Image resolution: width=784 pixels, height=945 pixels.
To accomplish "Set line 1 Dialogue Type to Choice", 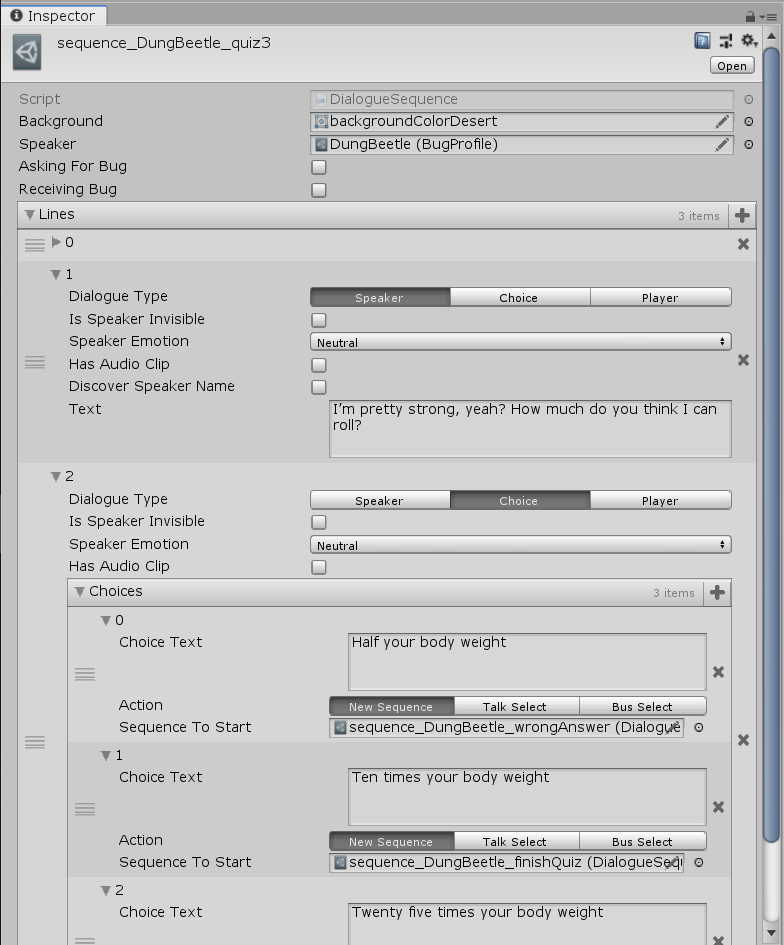I will pyautogui.click(x=520, y=298).
